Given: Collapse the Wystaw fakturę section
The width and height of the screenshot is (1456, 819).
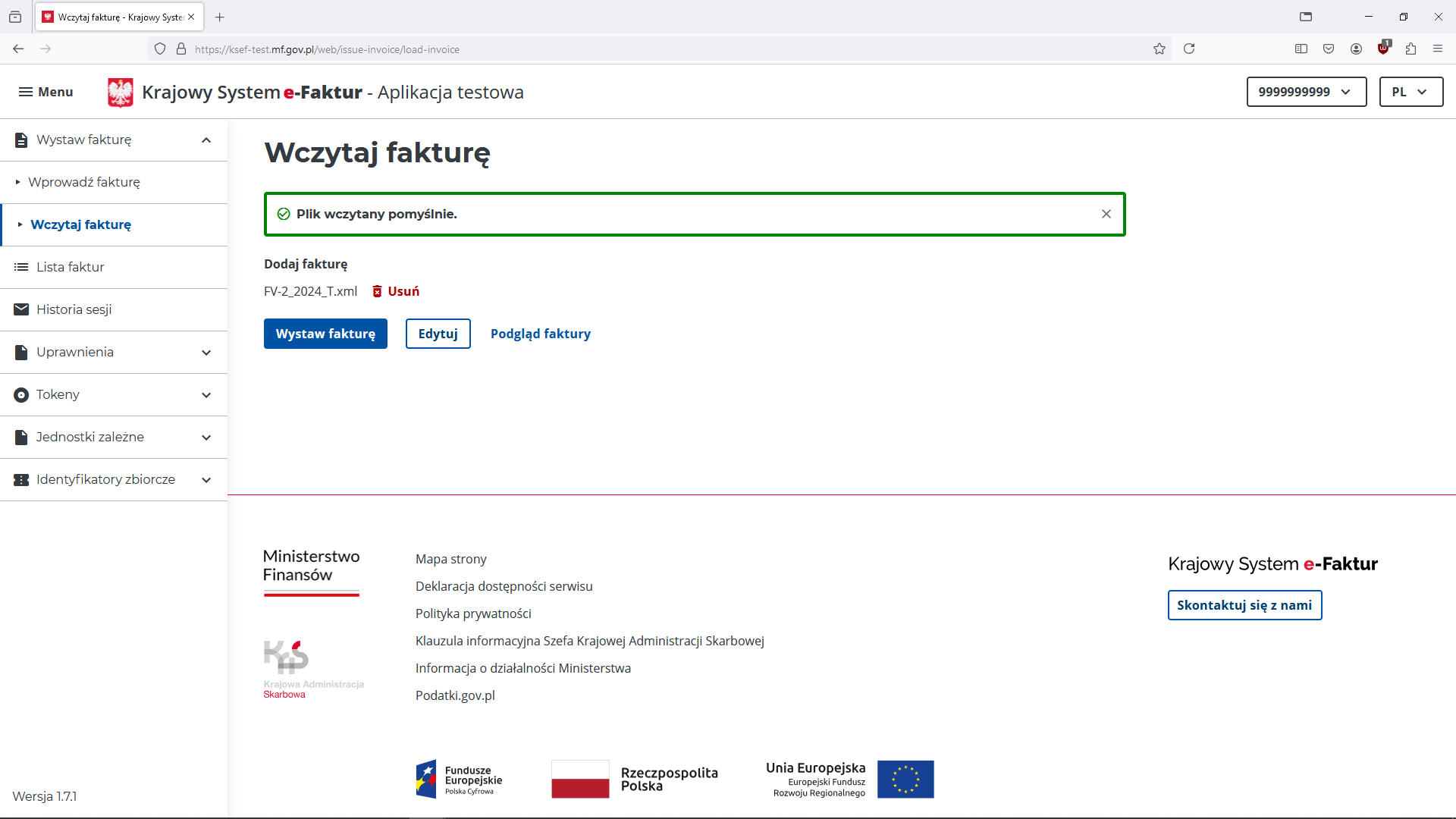Looking at the screenshot, I should (206, 140).
